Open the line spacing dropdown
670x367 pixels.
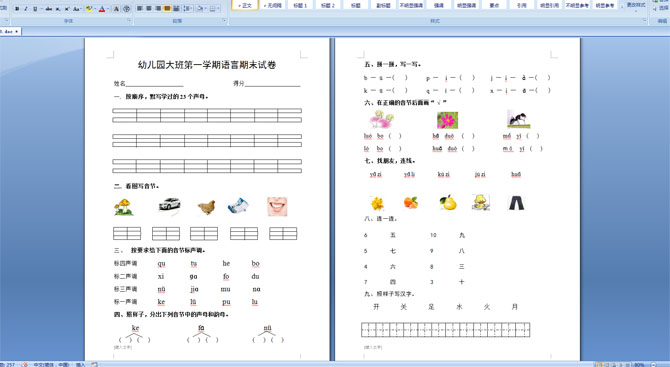click(188, 8)
